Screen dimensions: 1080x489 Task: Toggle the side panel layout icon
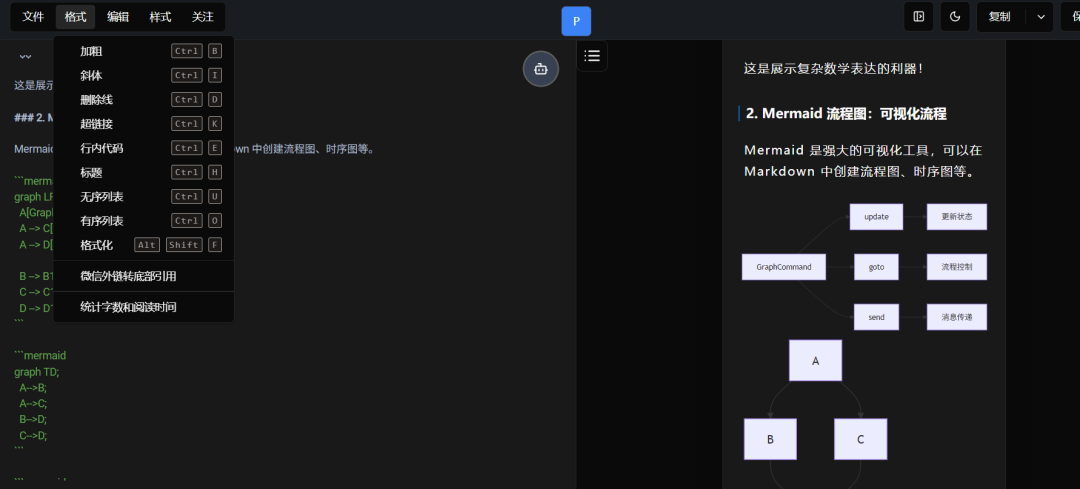[x=919, y=17]
